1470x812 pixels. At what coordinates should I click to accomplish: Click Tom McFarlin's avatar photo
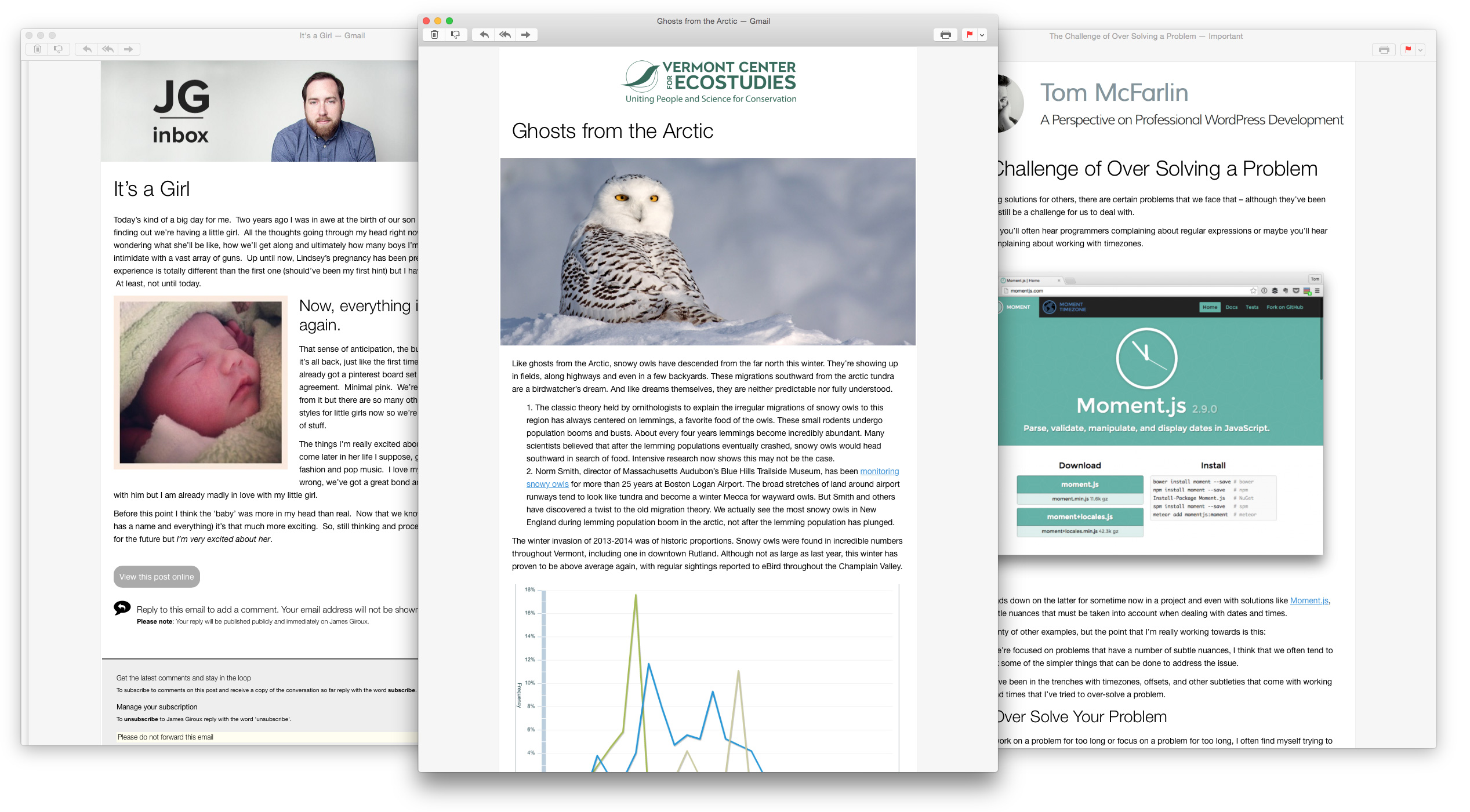pyautogui.click(x=1010, y=104)
